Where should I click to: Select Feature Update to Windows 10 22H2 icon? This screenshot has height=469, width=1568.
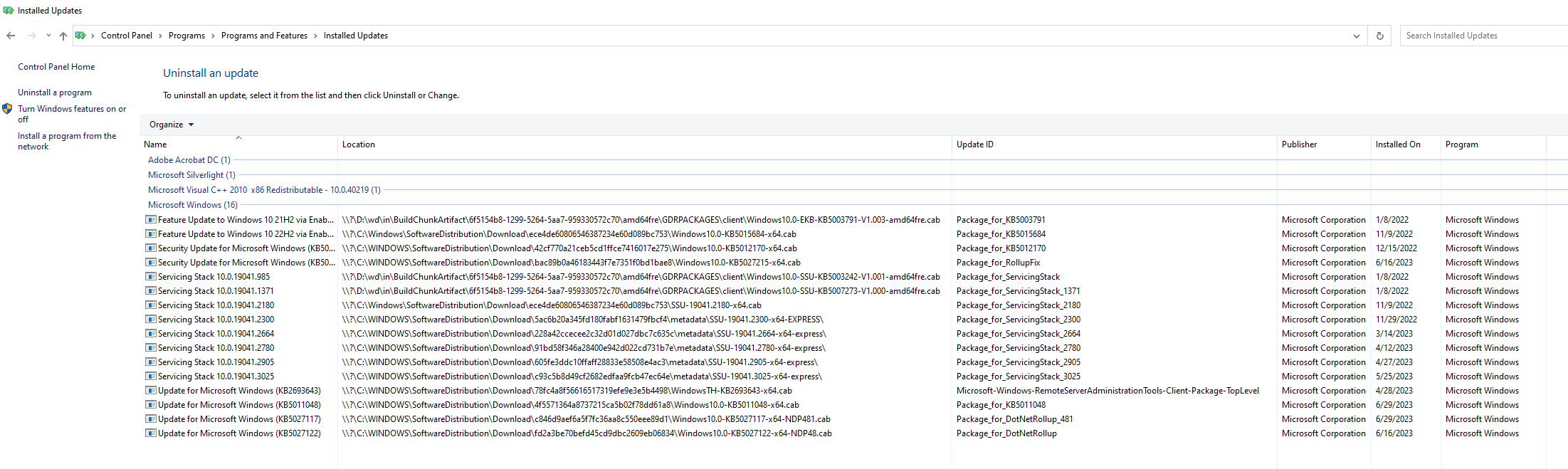tap(151, 234)
